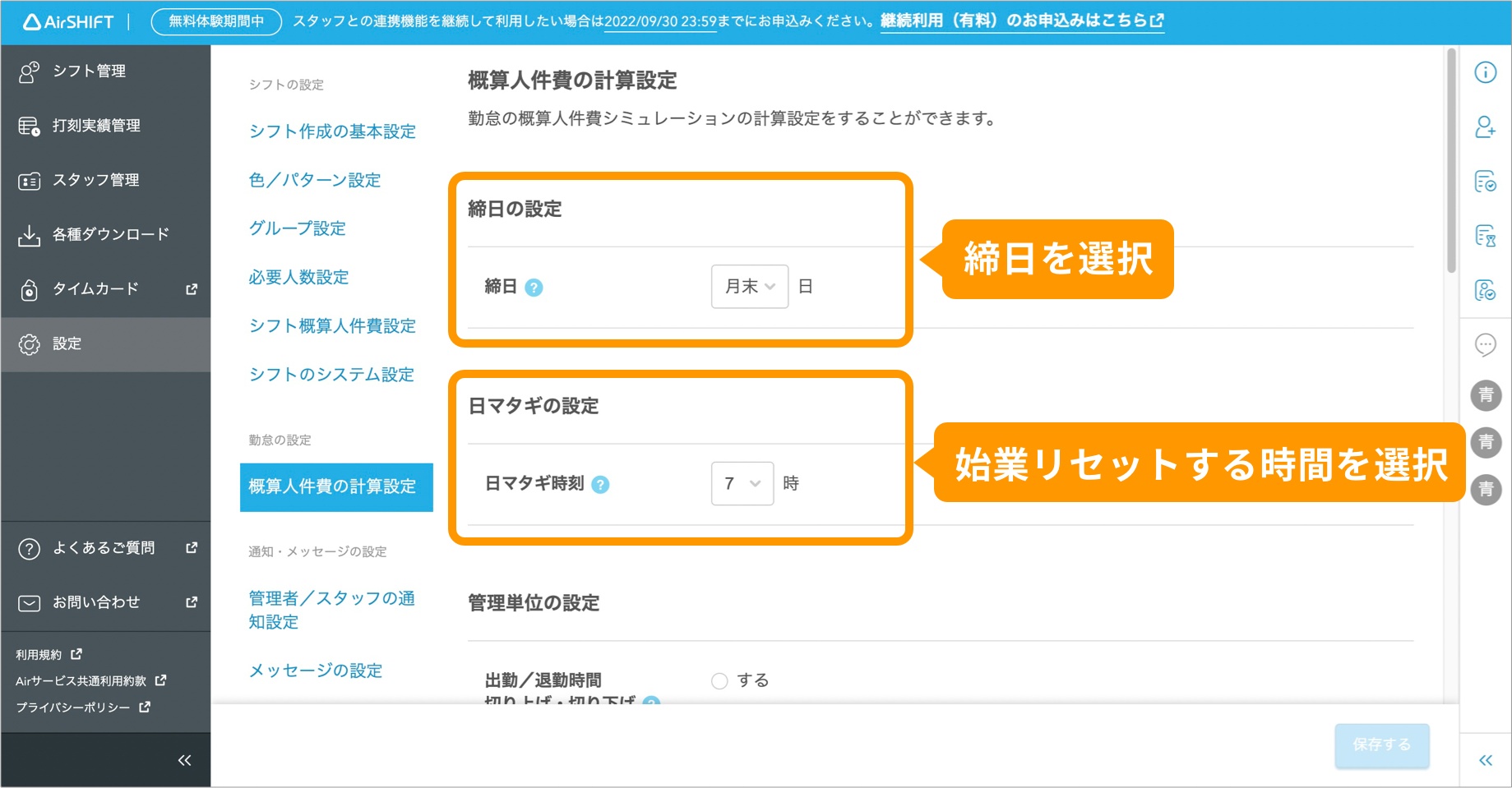Image resolution: width=1512 pixels, height=788 pixels.
Task: Click the 継続利用(有料)のお申込みはこちら link
Action: (1021, 21)
